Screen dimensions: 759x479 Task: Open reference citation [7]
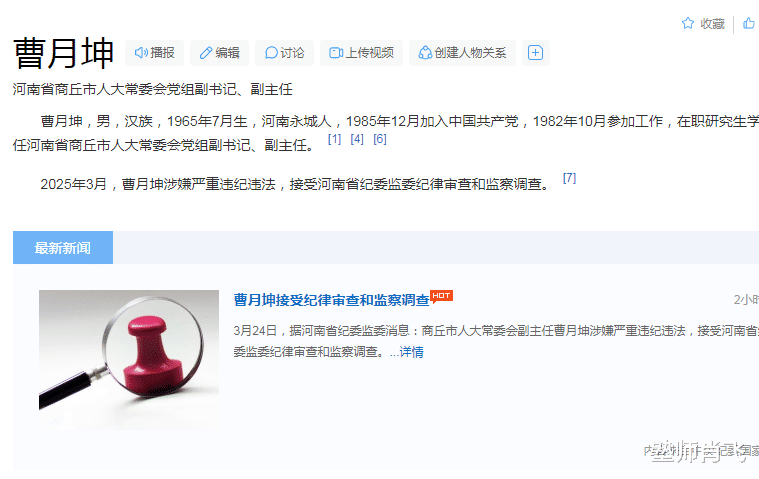click(569, 178)
